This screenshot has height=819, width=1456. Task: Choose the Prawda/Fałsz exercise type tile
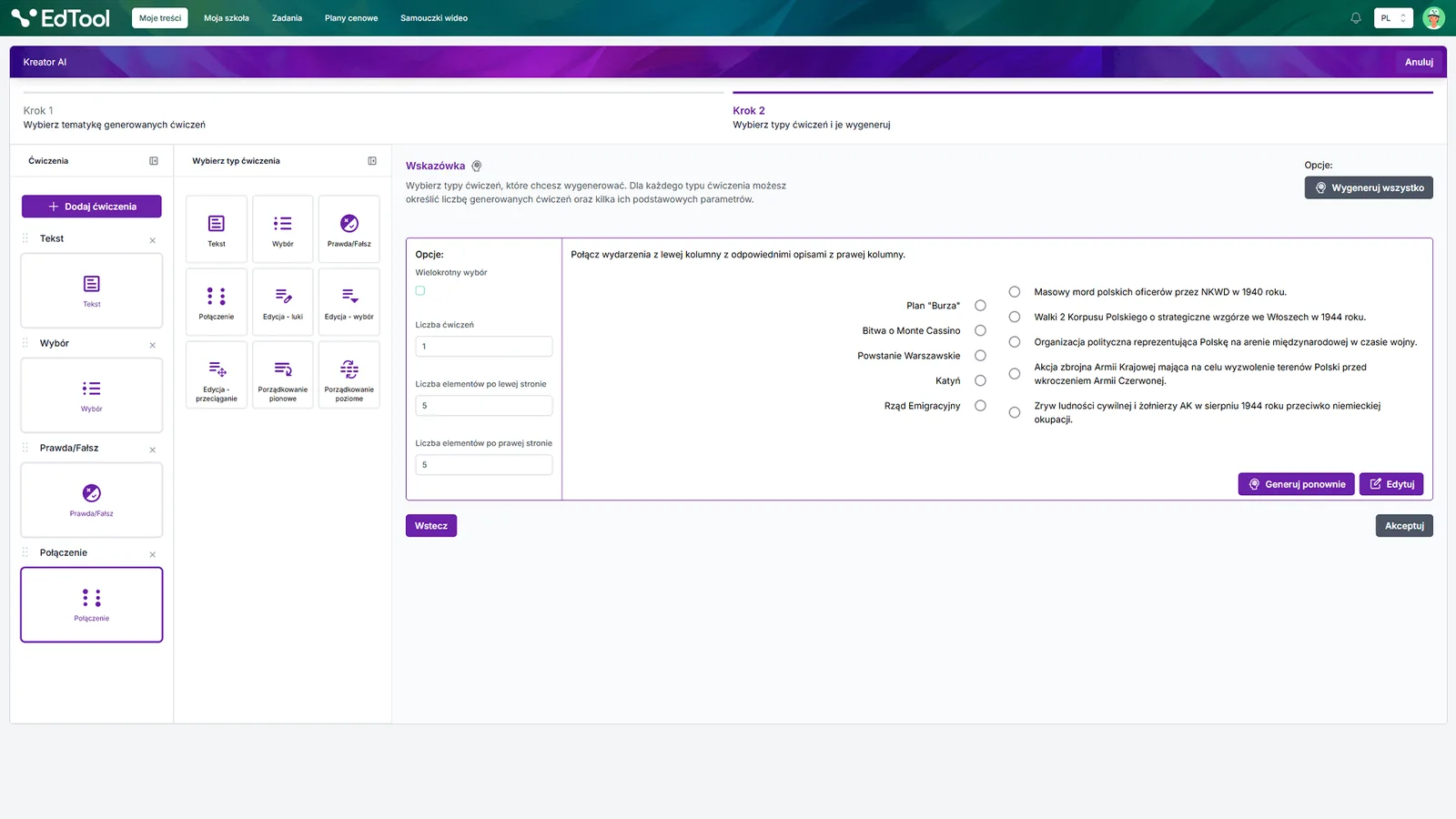click(349, 229)
